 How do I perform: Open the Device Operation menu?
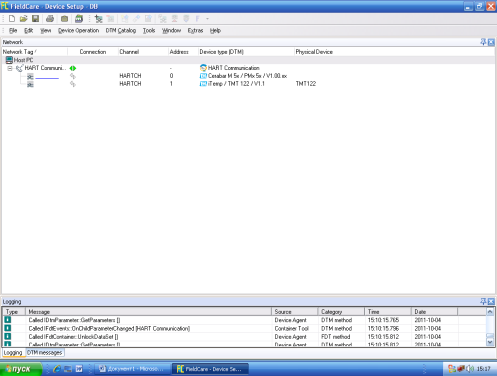click(78, 31)
